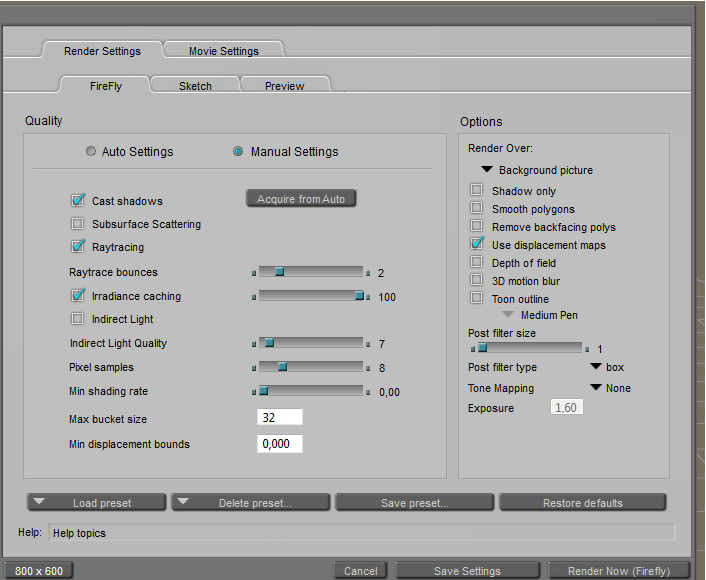This screenshot has width=706, height=580.
Task: Click the Irradiance caching slider handle
Action: (359, 295)
